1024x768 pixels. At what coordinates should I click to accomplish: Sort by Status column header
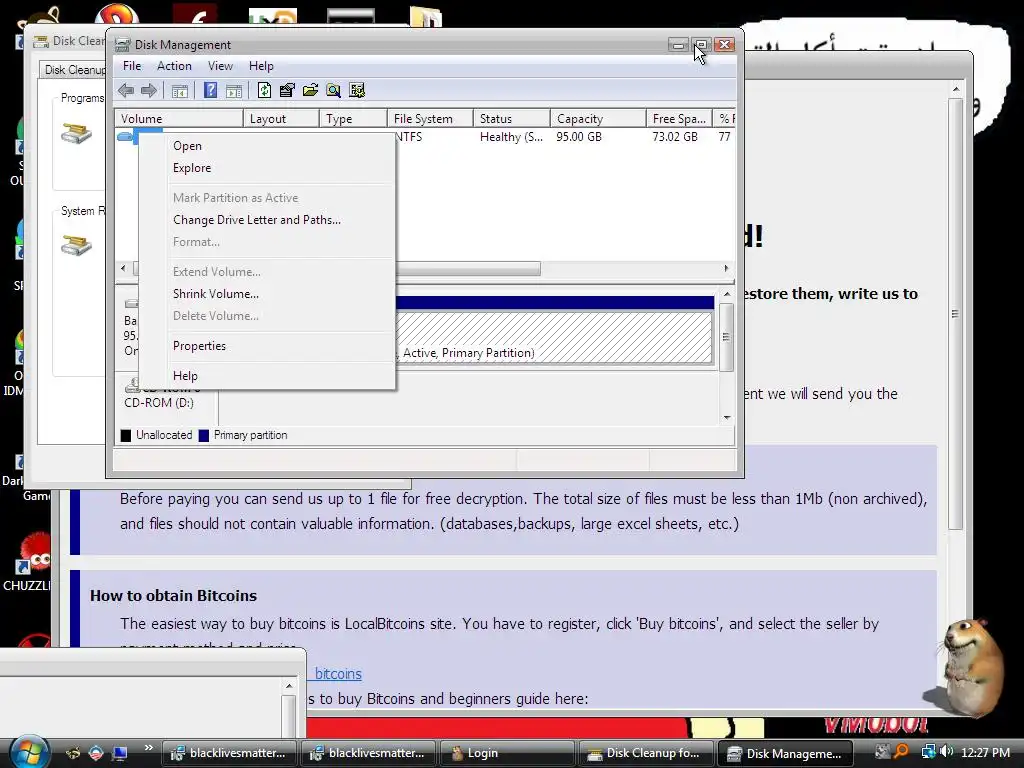[512, 118]
